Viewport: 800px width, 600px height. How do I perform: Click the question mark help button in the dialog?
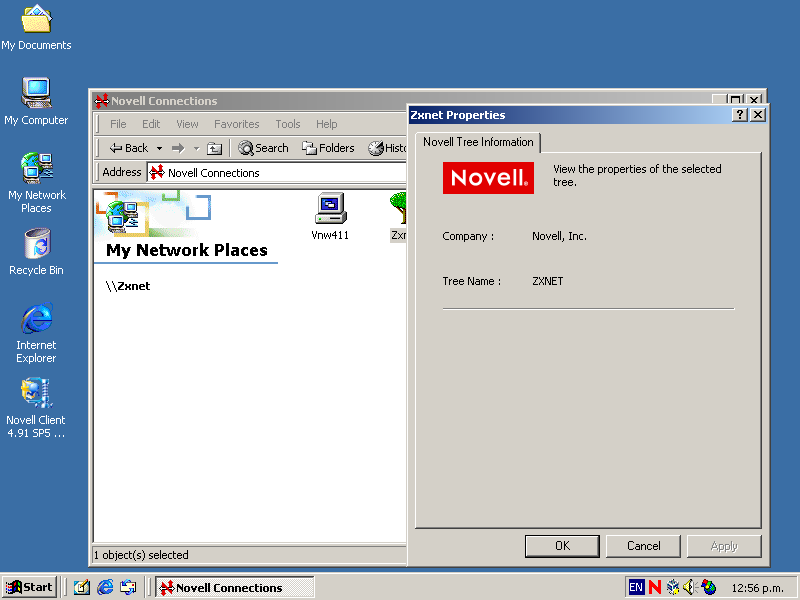(740, 115)
